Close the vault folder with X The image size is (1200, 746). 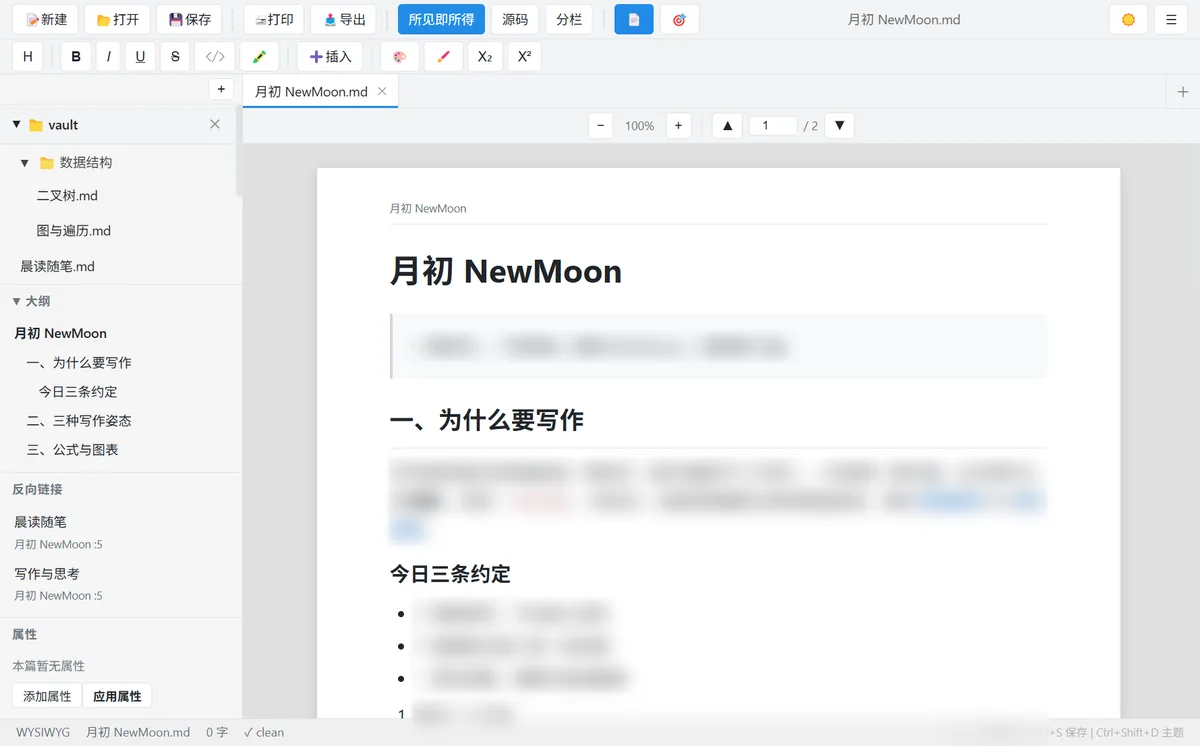click(215, 124)
